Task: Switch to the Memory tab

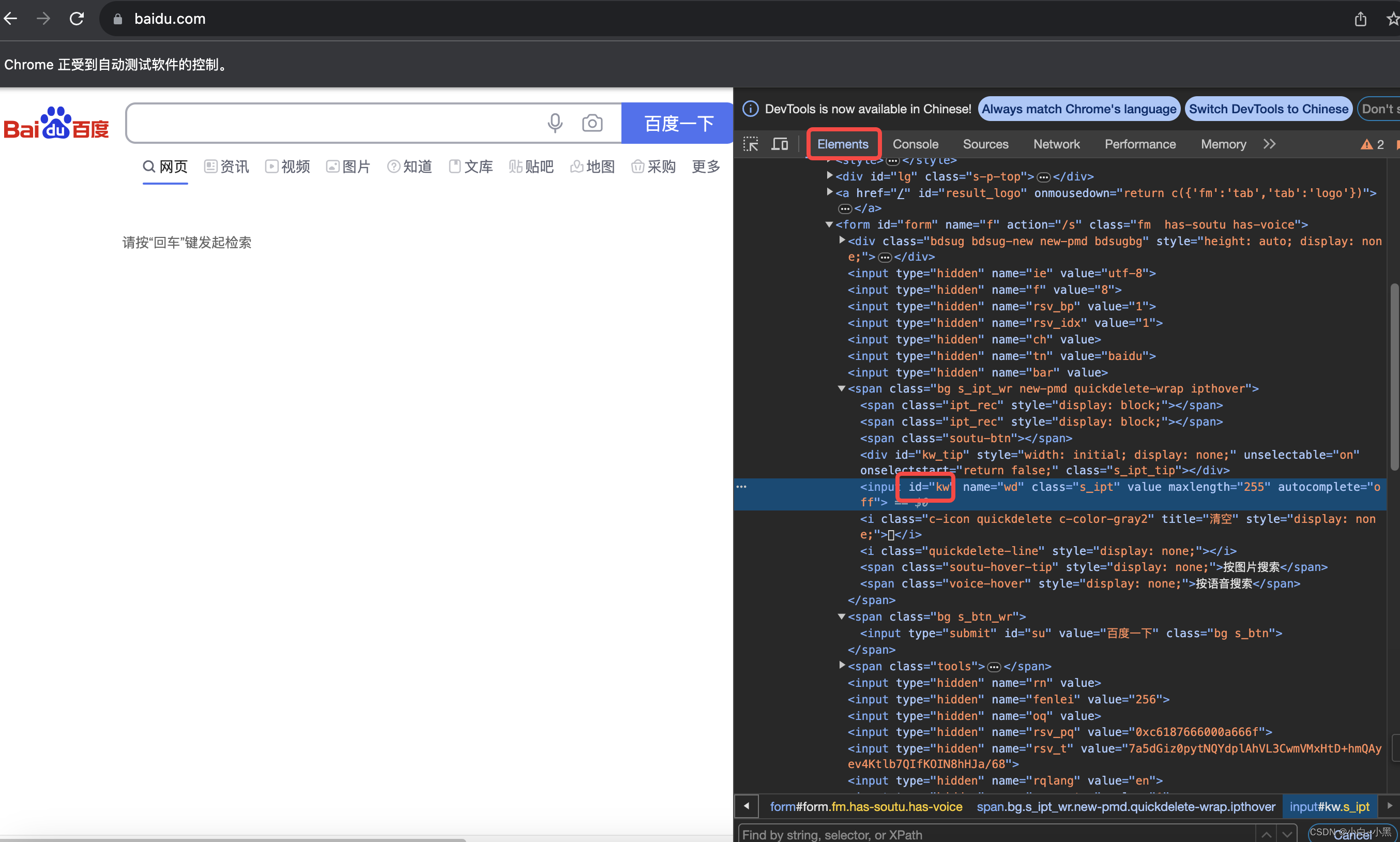Action: (1223, 144)
